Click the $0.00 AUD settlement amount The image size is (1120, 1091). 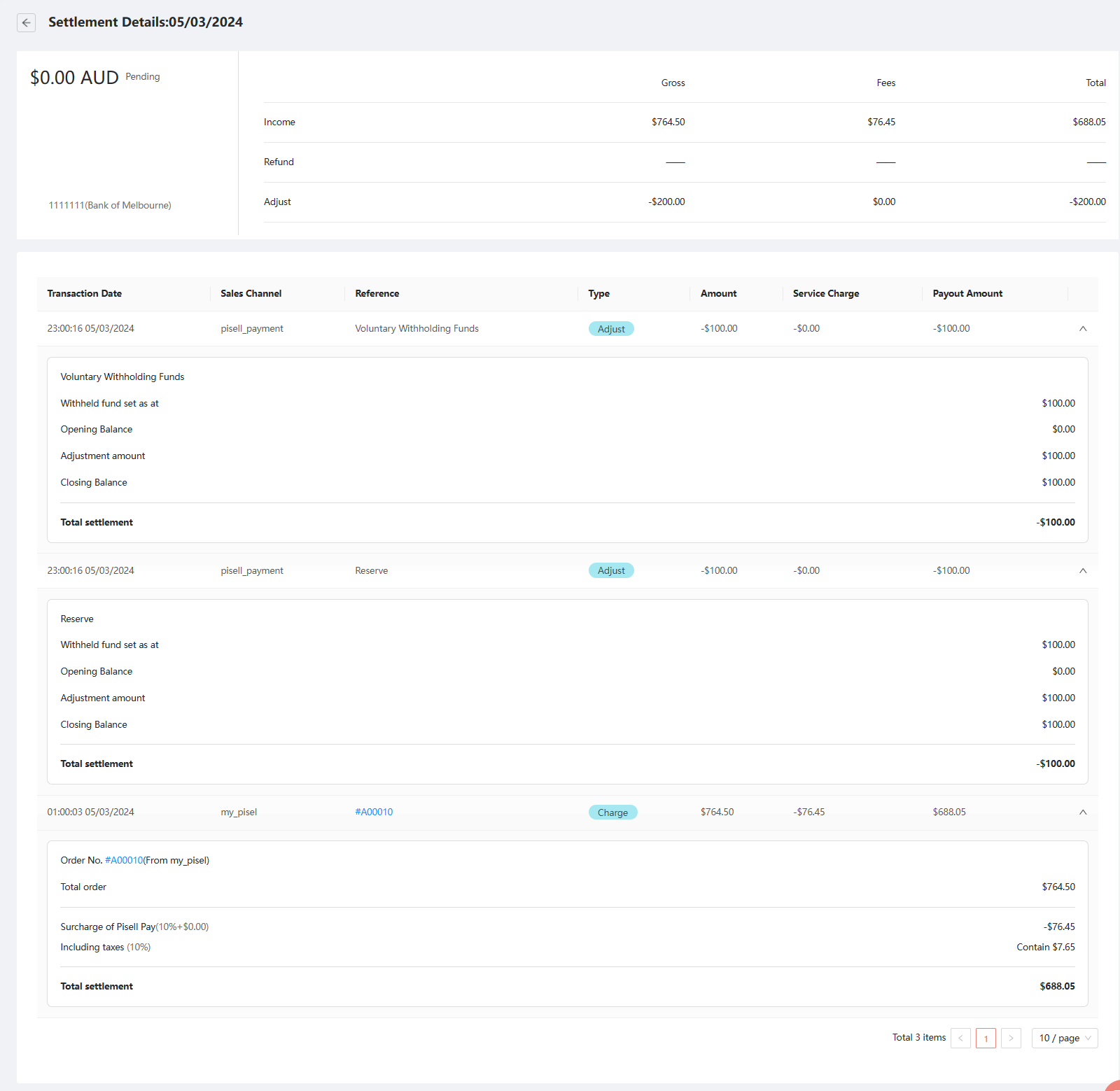74,78
